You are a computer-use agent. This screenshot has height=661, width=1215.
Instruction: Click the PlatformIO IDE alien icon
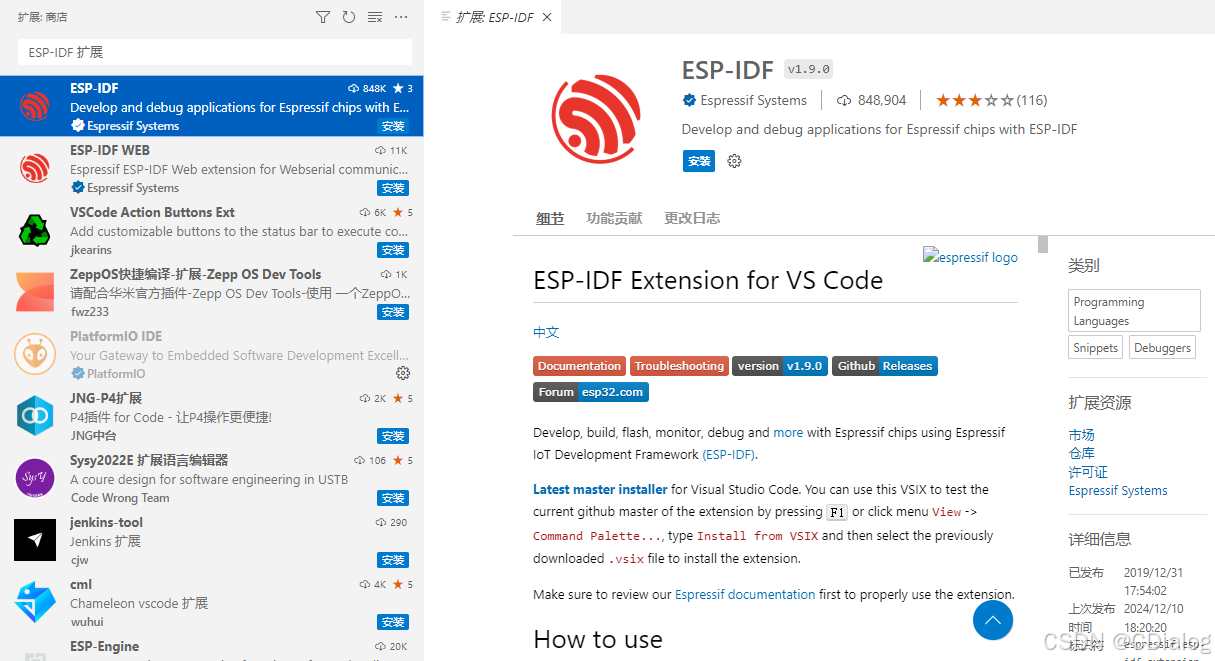pos(35,355)
